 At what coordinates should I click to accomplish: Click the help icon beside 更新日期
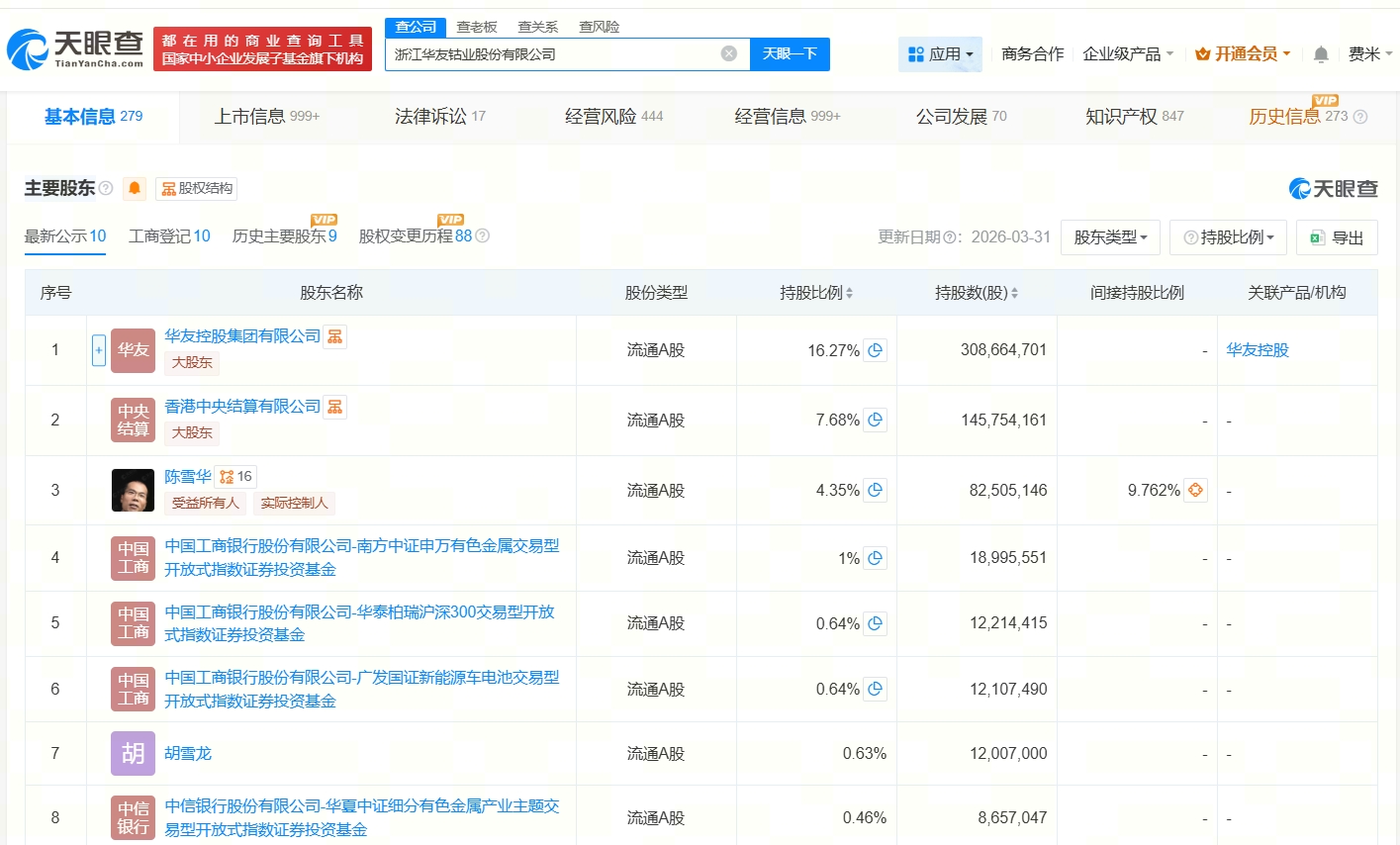tap(949, 237)
